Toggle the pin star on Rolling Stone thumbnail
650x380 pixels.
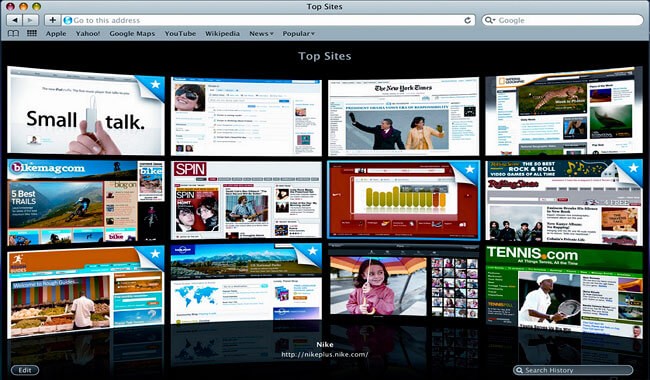[633, 167]
